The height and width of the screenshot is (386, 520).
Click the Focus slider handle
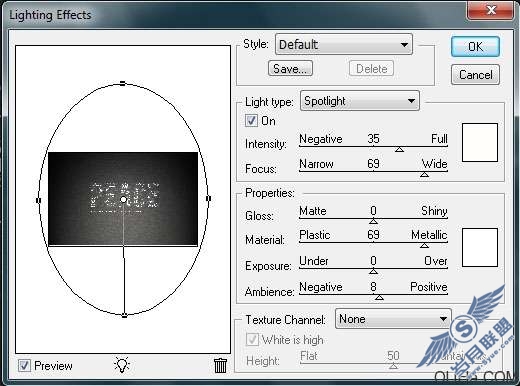[x=424, y=174]
